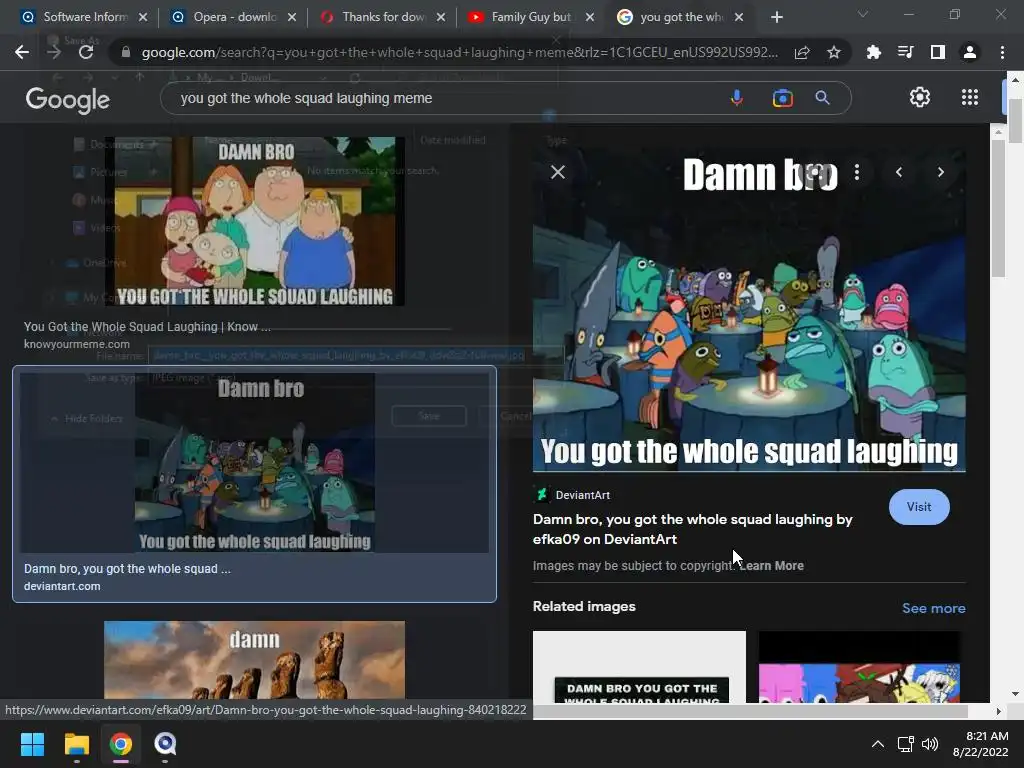Reload the current page
The height and width of the screenshot is (768, 1024).
tap(86, 52)
